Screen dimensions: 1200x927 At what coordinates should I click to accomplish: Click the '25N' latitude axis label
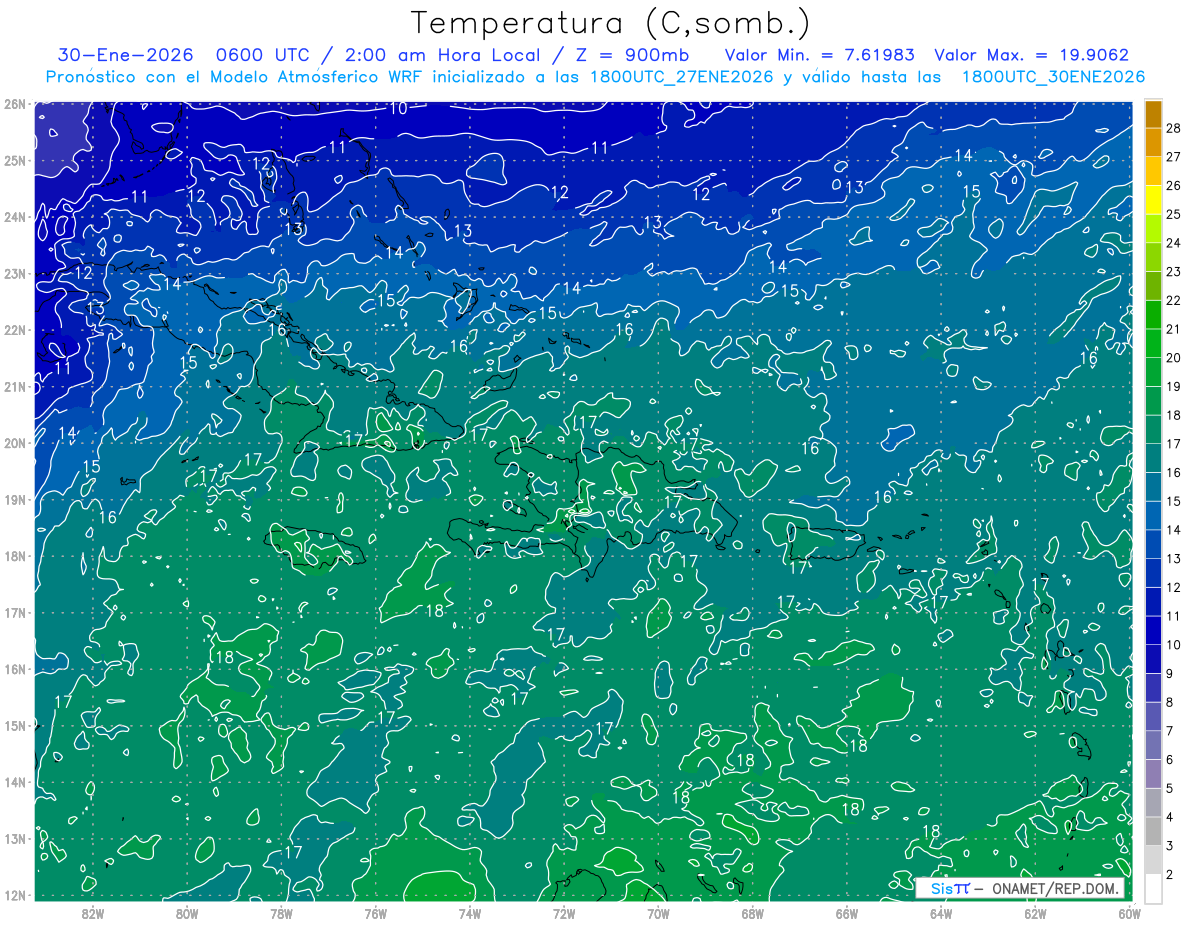click(14, 160)
